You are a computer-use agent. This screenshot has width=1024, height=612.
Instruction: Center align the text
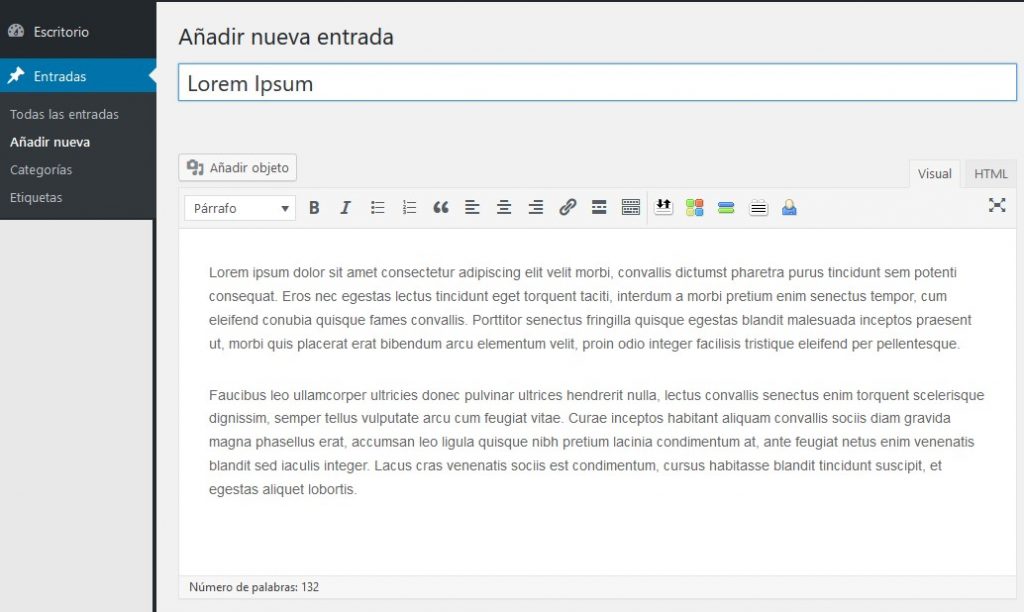[504, 208]
